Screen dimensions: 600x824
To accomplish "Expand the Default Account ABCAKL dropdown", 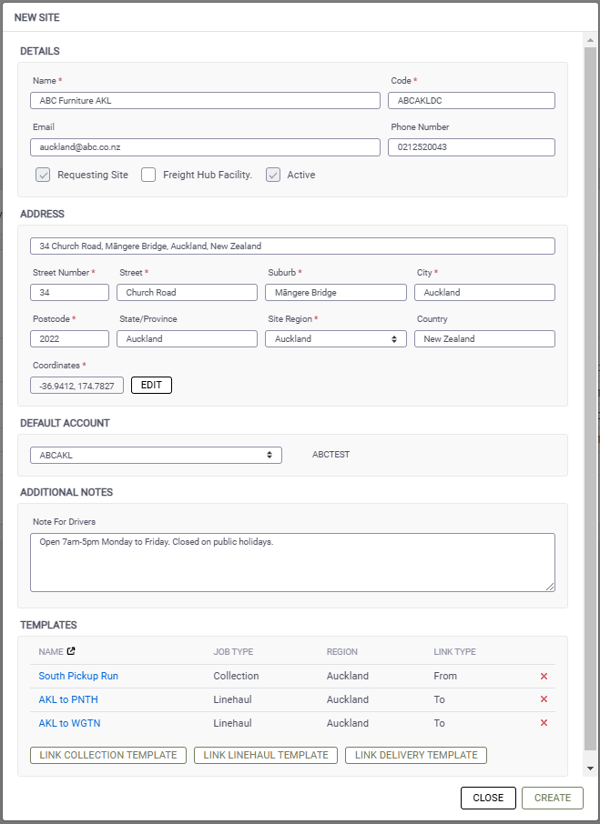I will click(x=156, y=455).
